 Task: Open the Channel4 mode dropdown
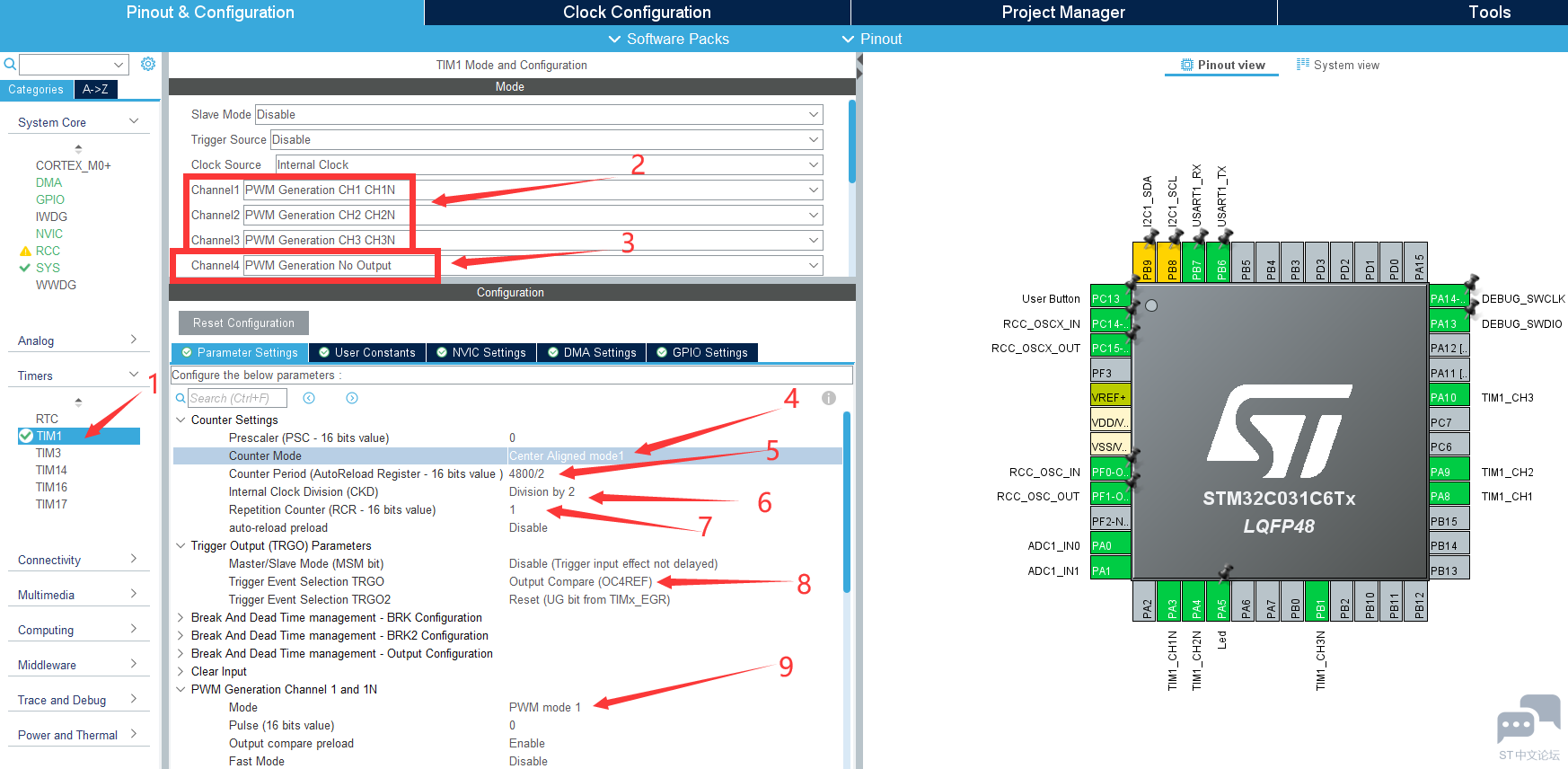[533, 265]
